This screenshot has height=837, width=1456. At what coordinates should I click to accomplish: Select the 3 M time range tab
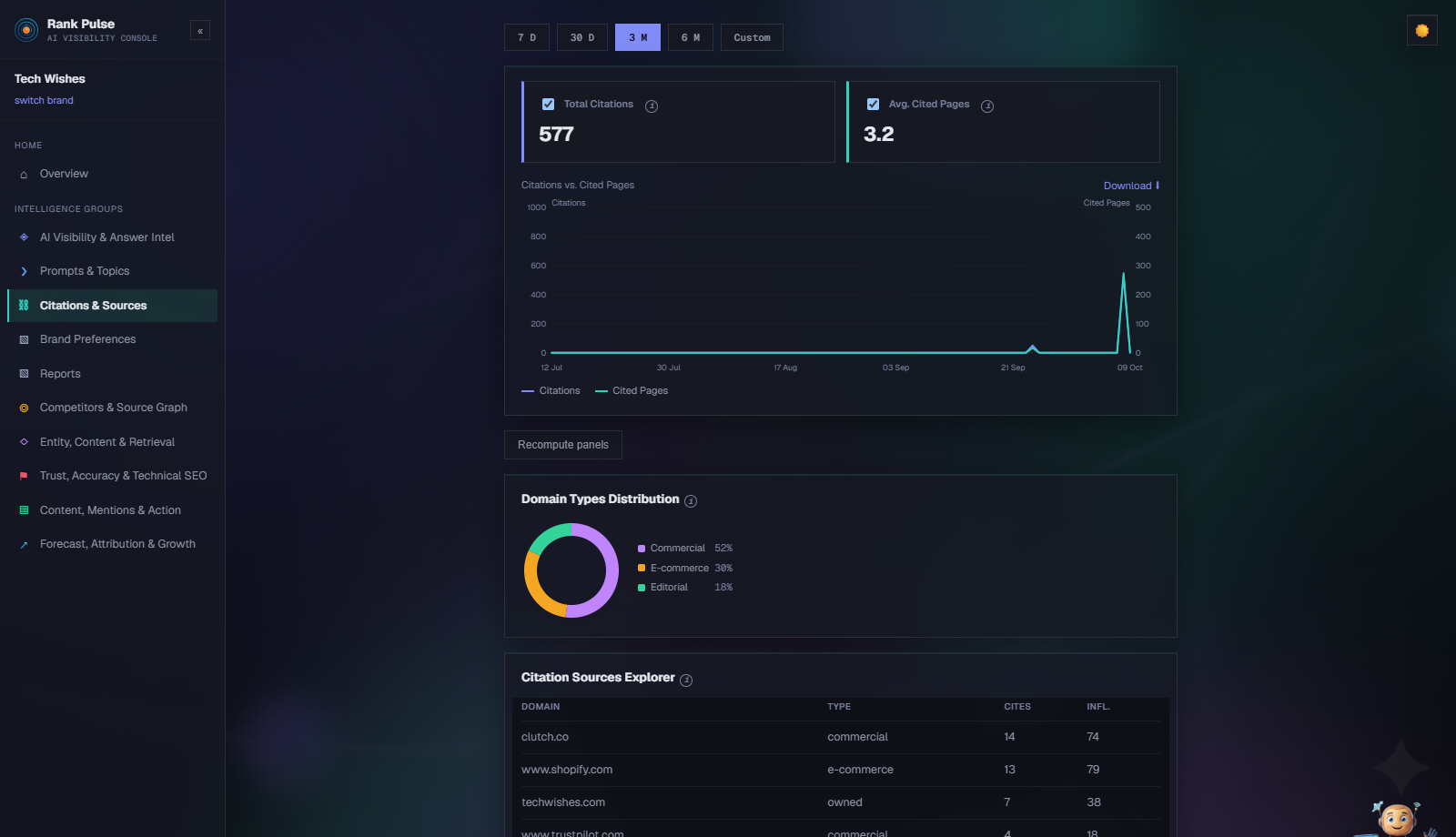[x=638, y=37]
